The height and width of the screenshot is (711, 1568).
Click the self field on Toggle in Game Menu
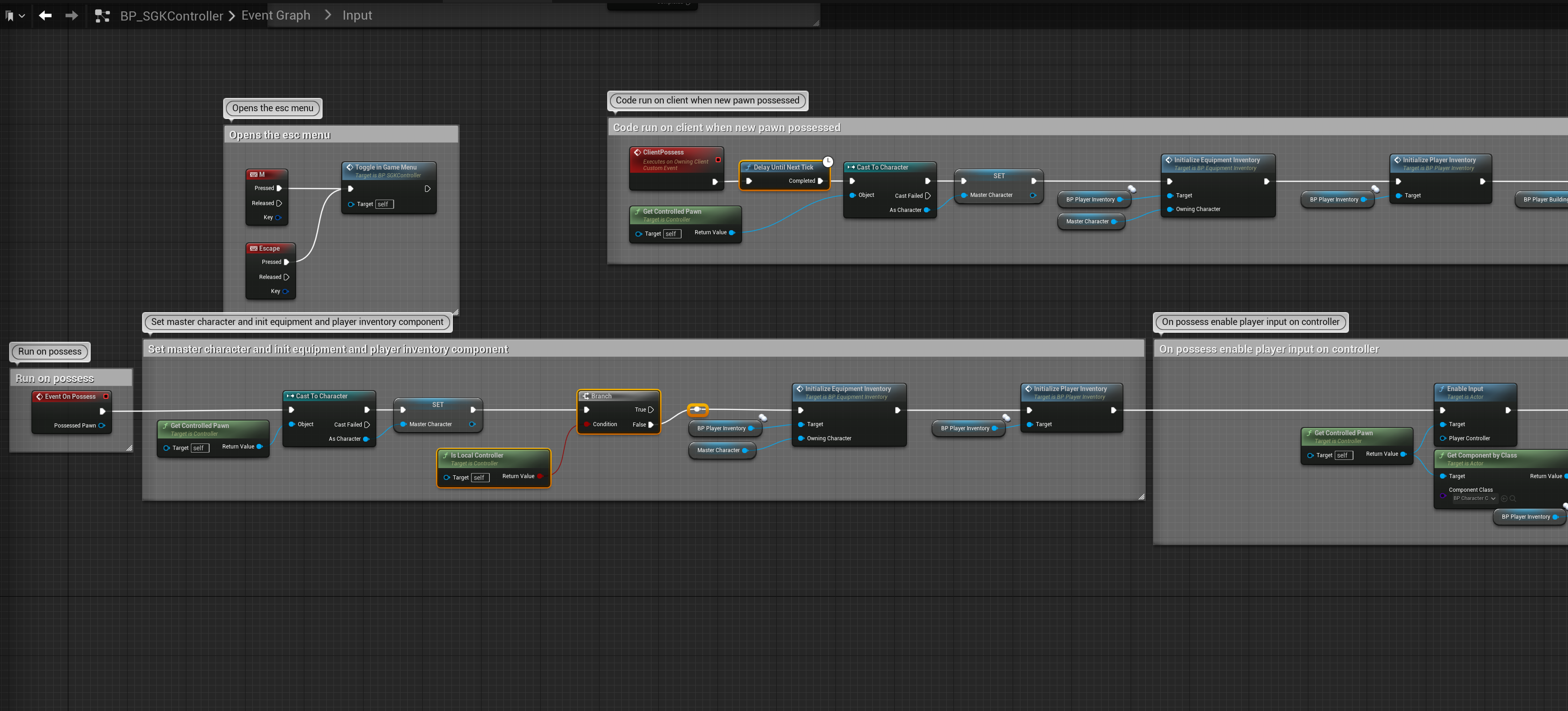384,205
